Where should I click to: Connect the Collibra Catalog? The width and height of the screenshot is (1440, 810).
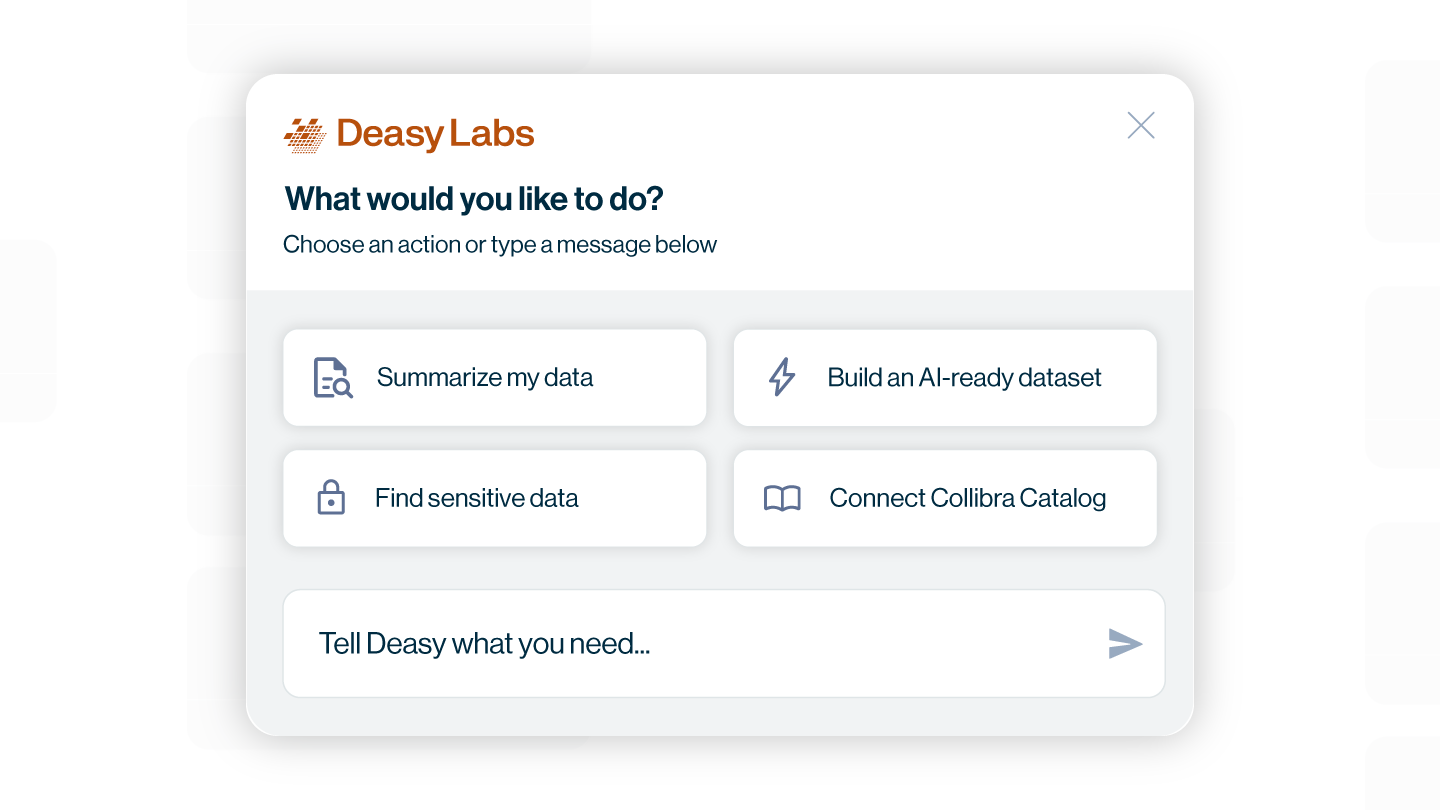(x=944, y=498)
